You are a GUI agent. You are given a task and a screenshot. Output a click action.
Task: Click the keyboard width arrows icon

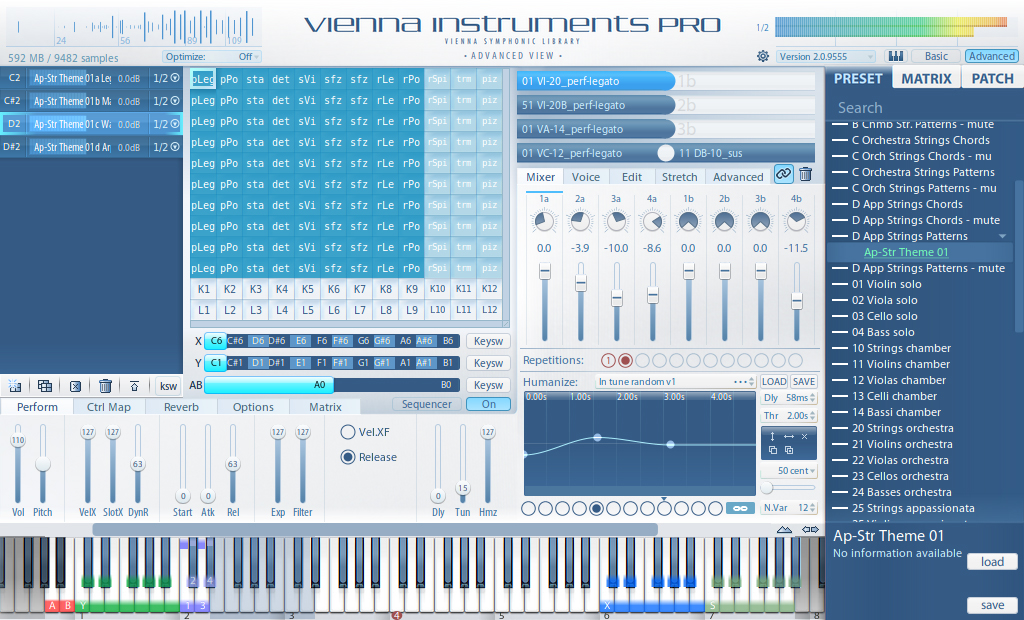click(x=810, y=529)
